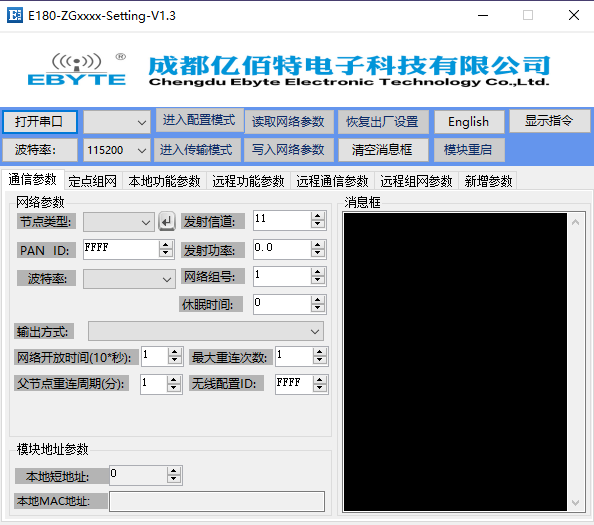Image resolution: width=594 pixels, height=525 pixels.
Task: Expand the 节点类型 dropdown
Action: (x=119, y=222)
